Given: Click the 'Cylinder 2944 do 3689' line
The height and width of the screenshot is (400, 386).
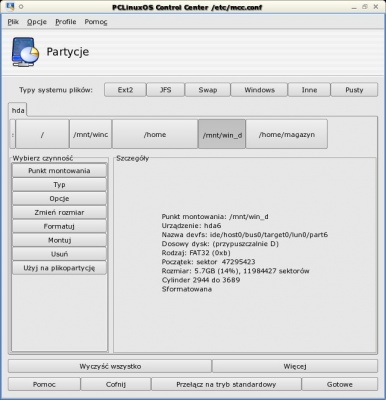Looking at the screenshot, I should (x=201, y=280).
